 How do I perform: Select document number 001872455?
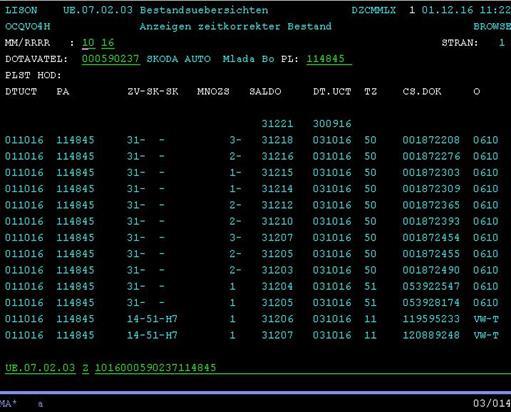(x=431, y=254)
